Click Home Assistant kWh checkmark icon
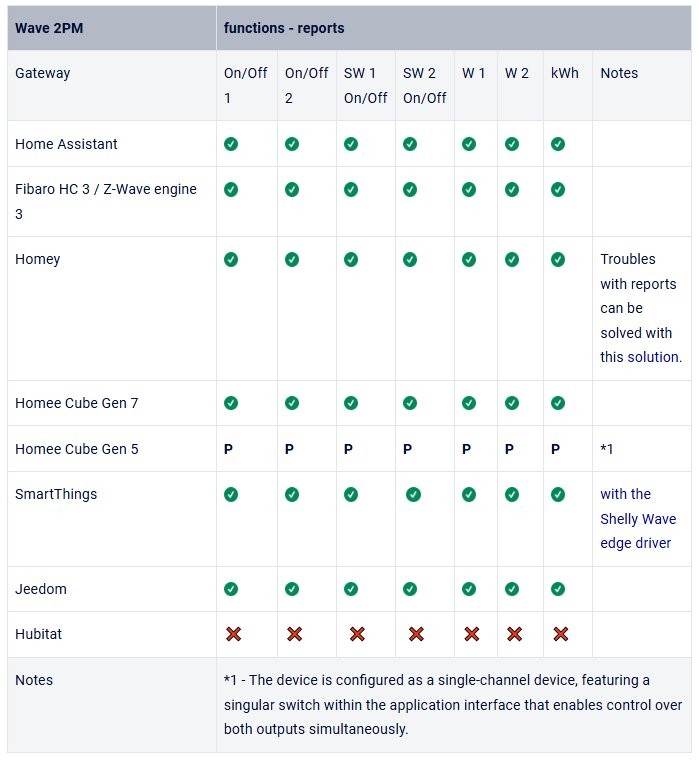 (x=558, y=144)
